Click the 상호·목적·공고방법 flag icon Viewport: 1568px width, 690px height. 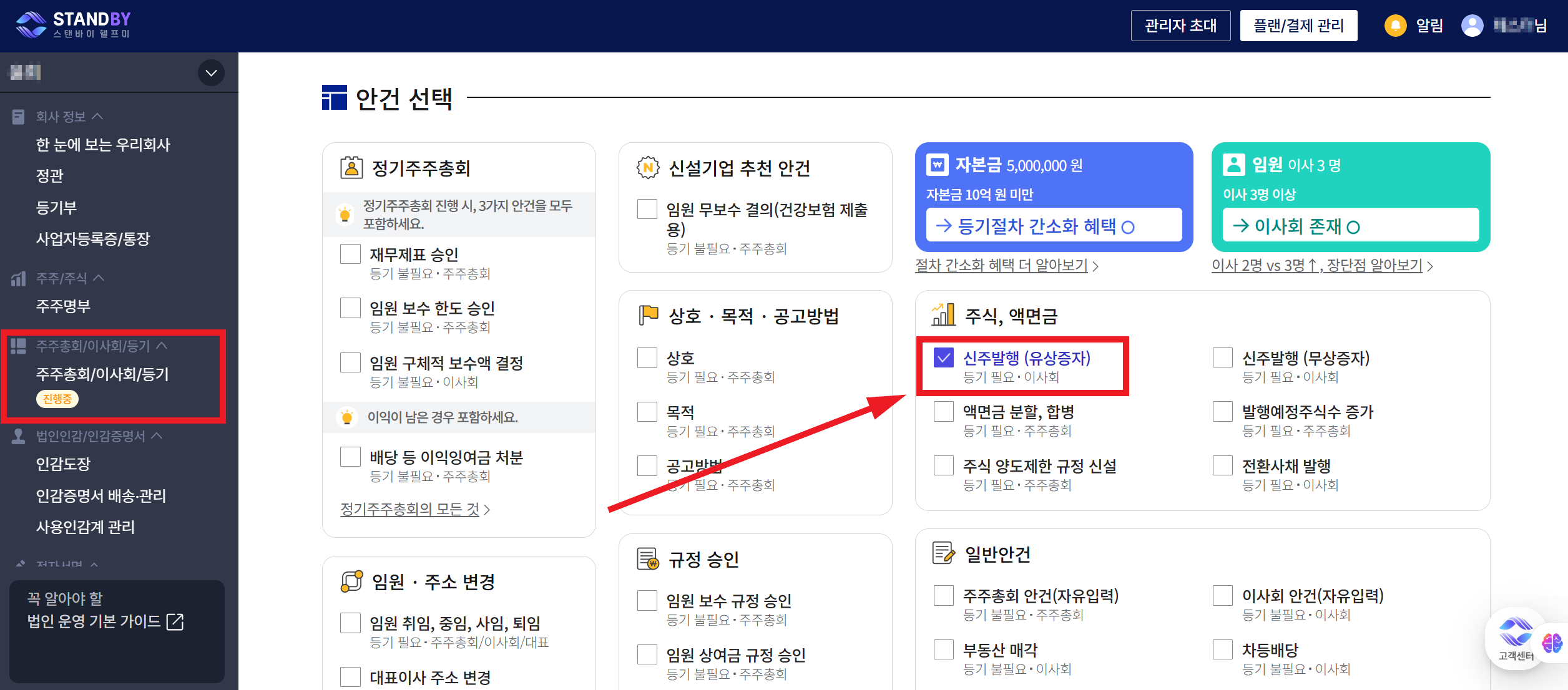coord(648,316)
